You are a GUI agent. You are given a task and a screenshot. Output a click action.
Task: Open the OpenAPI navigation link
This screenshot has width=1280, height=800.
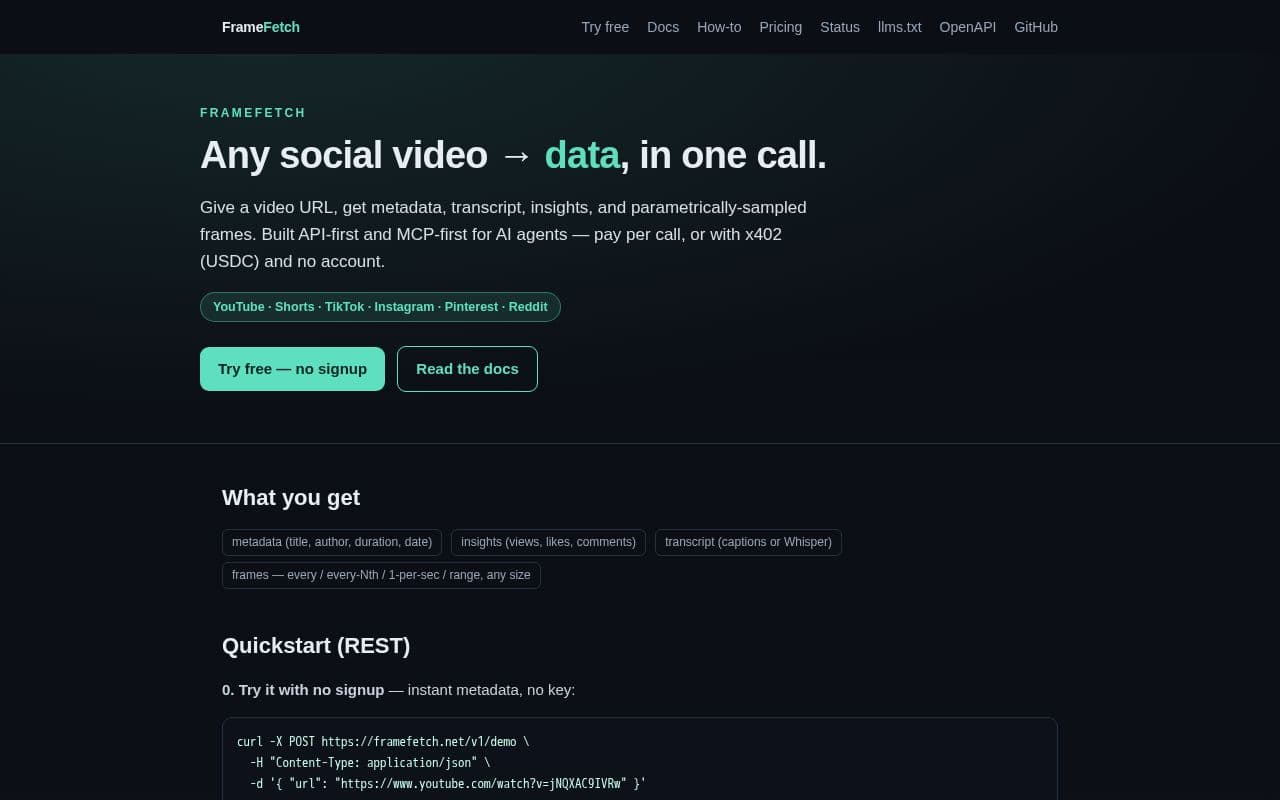pyautogui.click(x=968, y=27)
